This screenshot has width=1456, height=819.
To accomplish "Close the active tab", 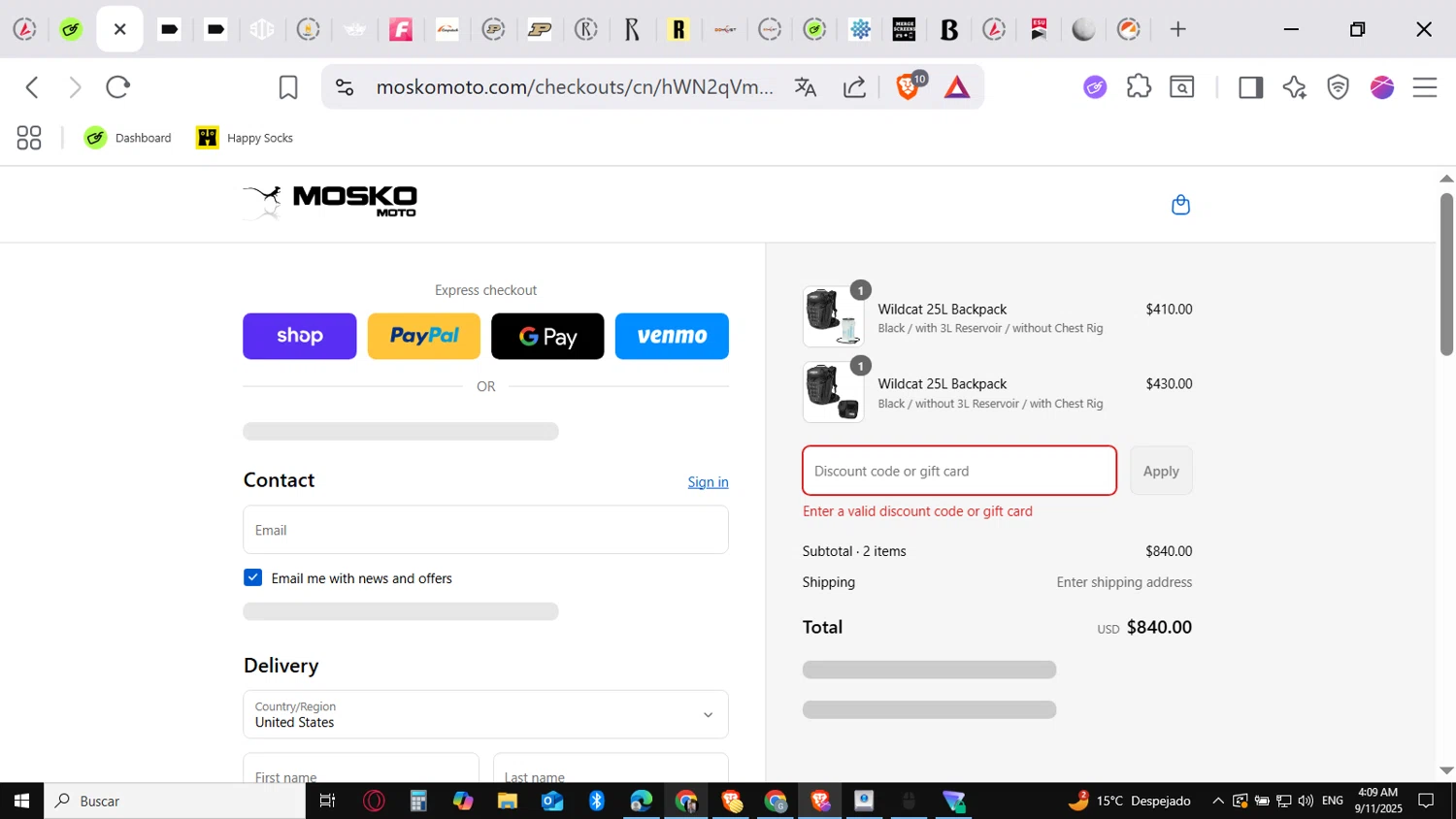I will click(x=119, y=29).
